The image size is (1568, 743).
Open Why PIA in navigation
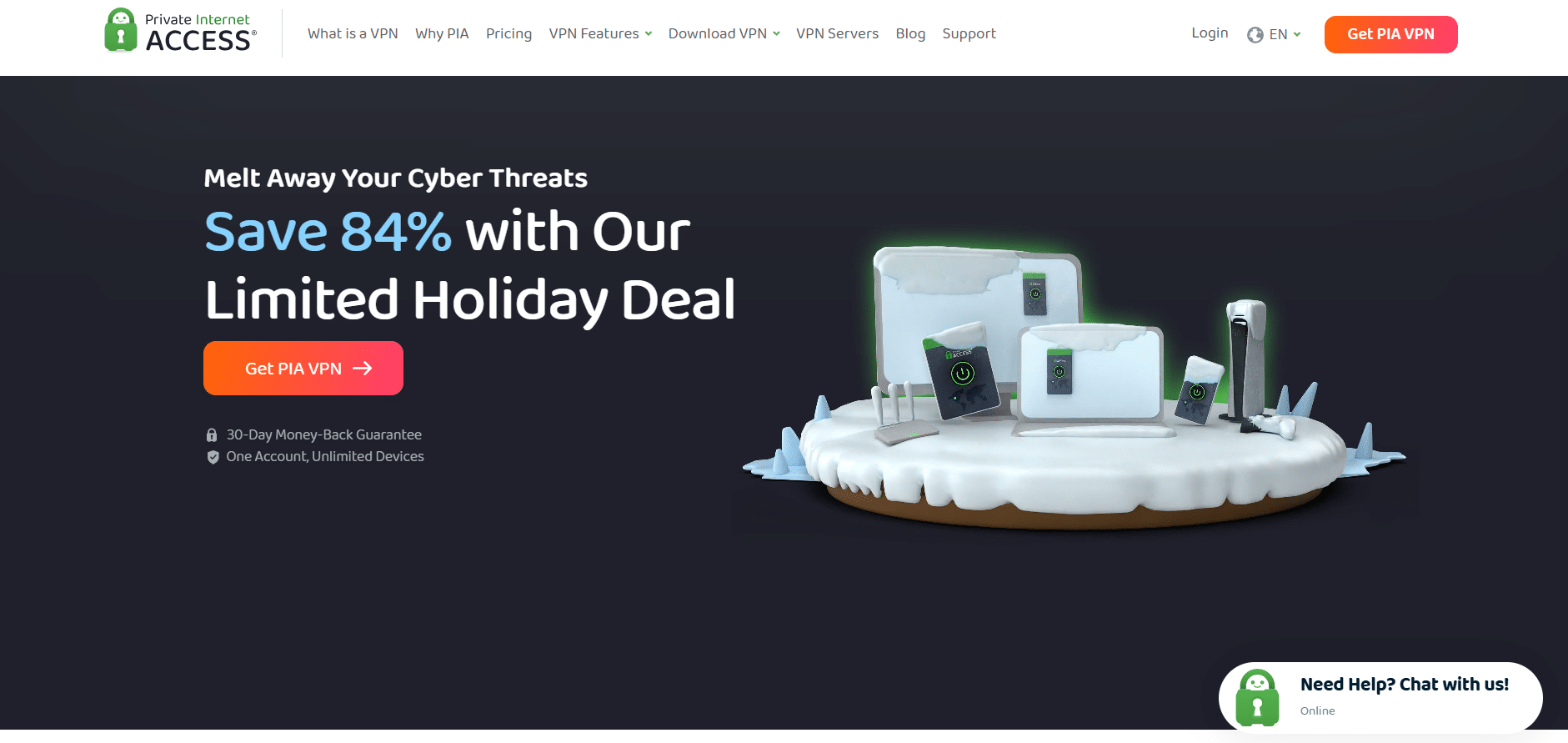[442, 34]
